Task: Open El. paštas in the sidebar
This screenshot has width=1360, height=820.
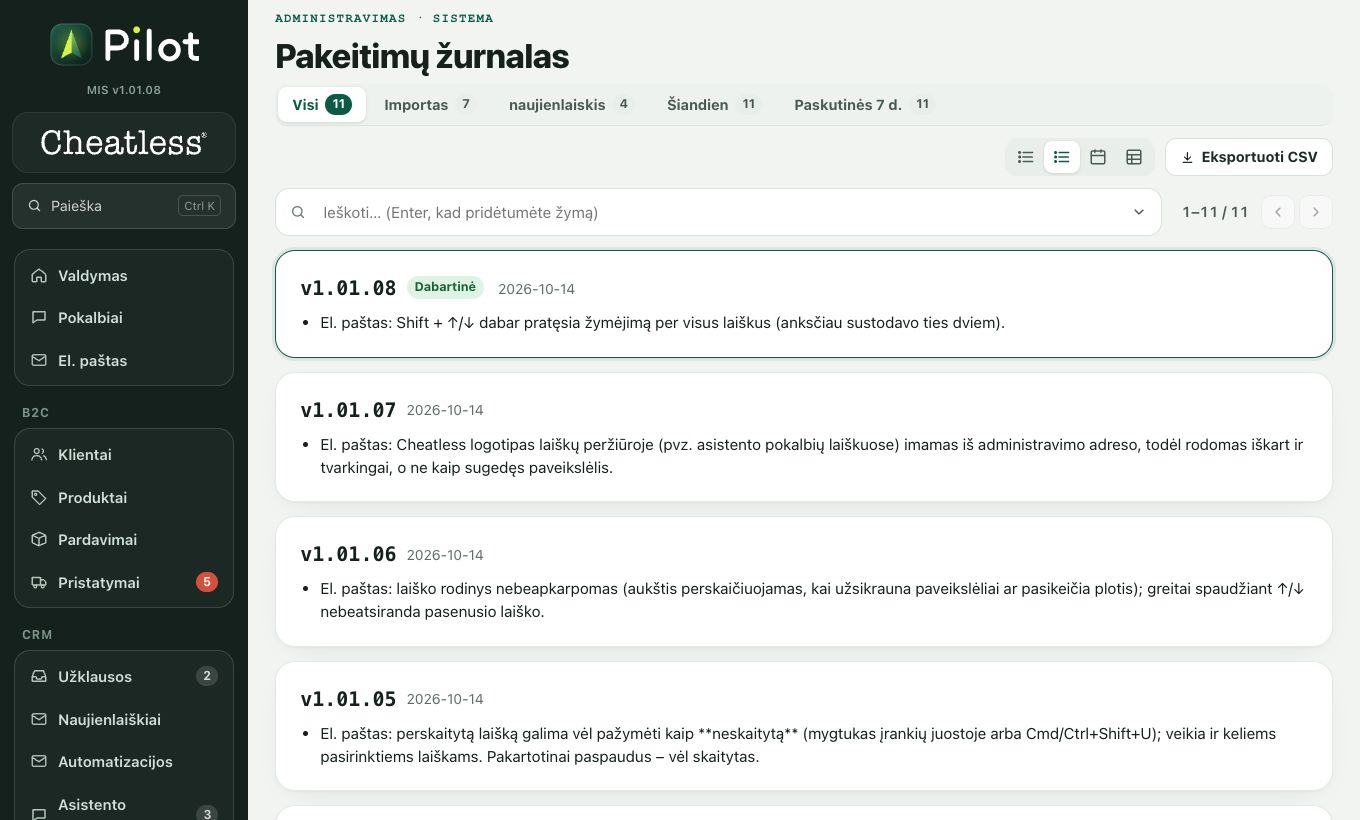Action: click(124, 361)
